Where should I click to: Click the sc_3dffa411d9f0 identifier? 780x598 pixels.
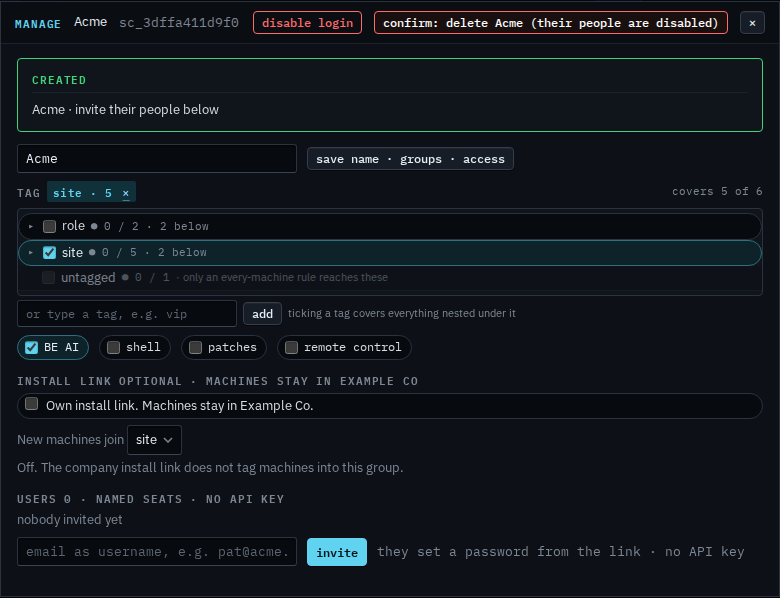(179, 23)
